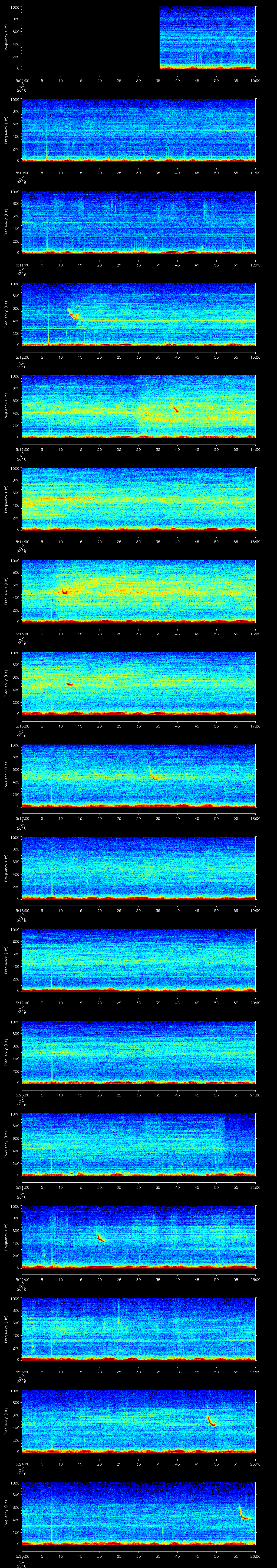Image resolution: width=277 pixels, height=1568 pixels.
Task: Select the spectrogram panel starting at 5:09:00
Action: point(138,38)
